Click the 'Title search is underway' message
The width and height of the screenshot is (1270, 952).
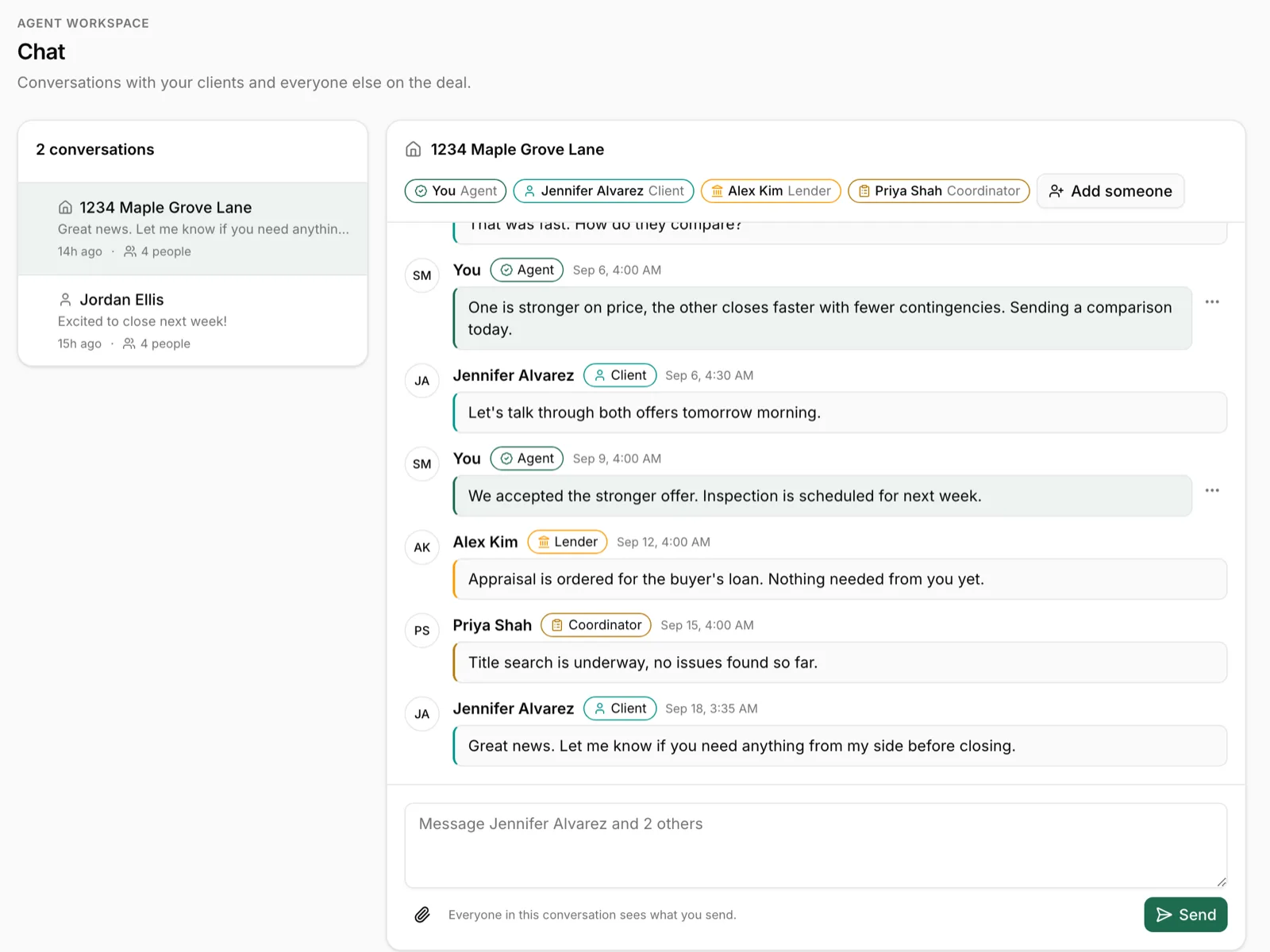coord(840,662)
